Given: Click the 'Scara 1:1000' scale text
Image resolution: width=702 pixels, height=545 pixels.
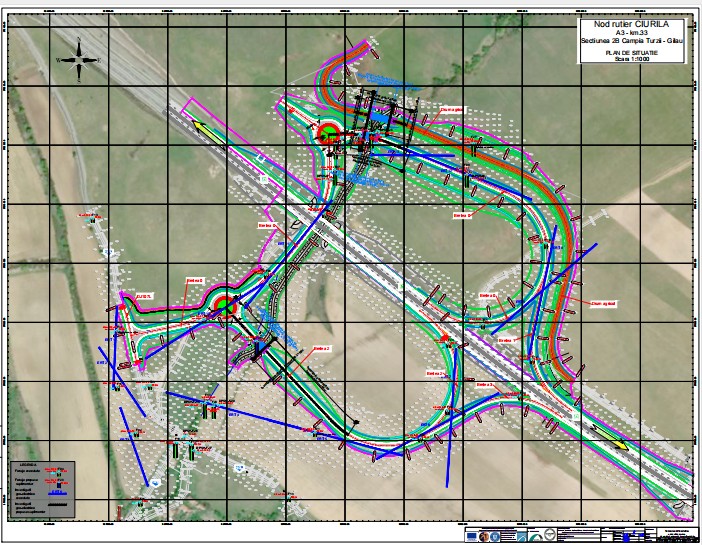Looking at the screenshot, I should 631,59.
